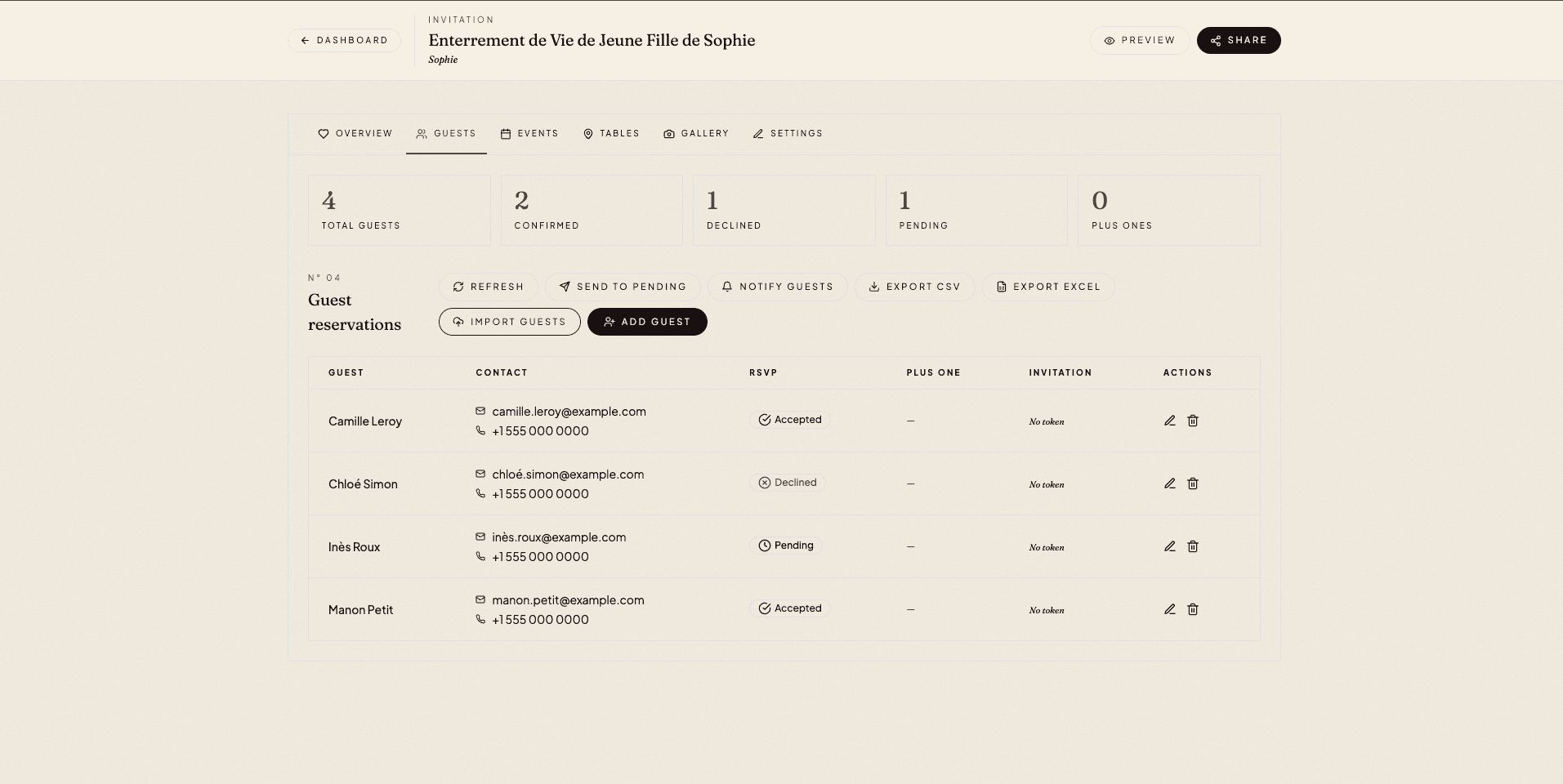Preview the invitation
The height and width of the screenshot is (784, 1563).
(1140, 40)
